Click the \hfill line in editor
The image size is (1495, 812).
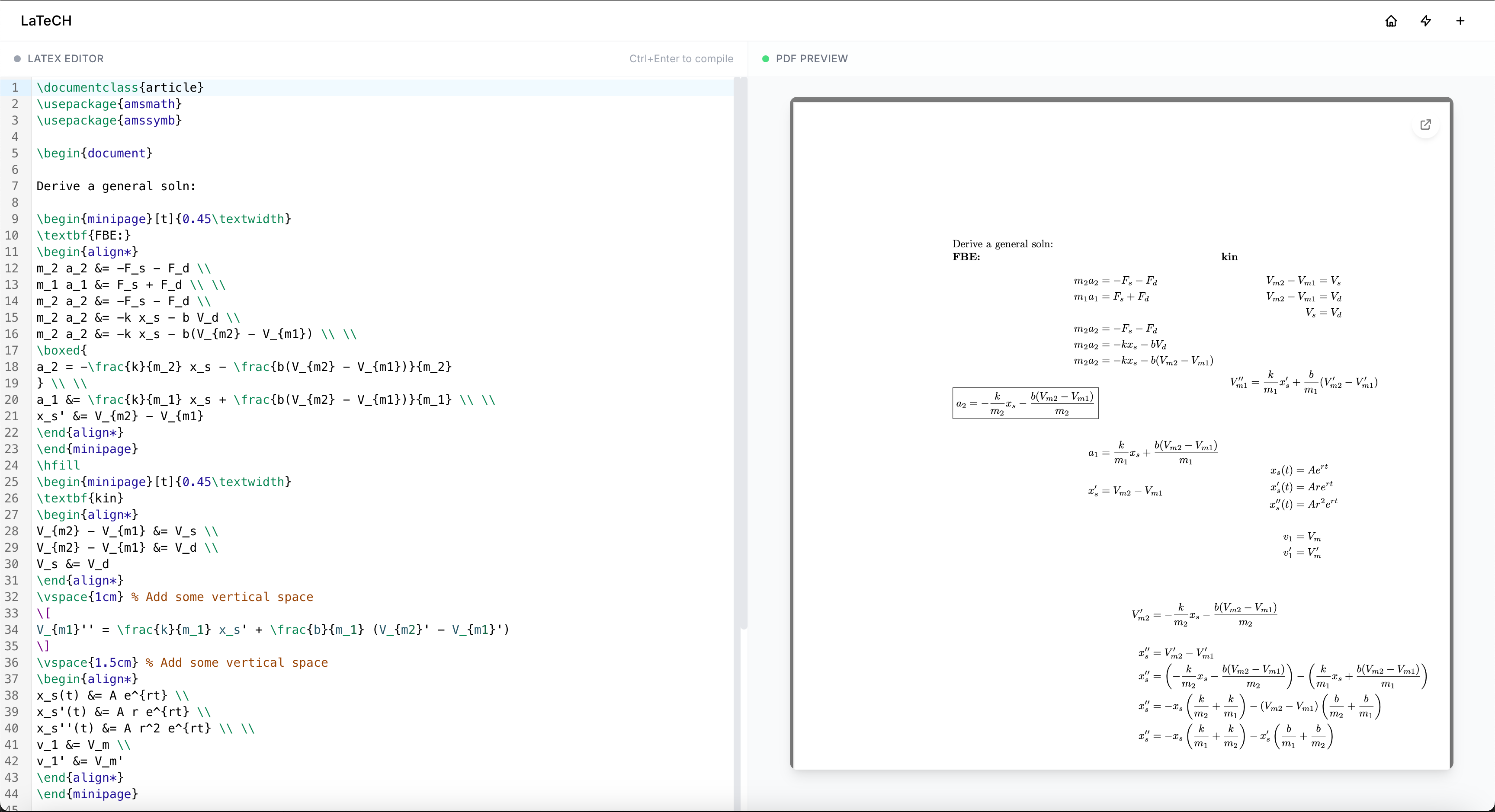pos(58,465)
